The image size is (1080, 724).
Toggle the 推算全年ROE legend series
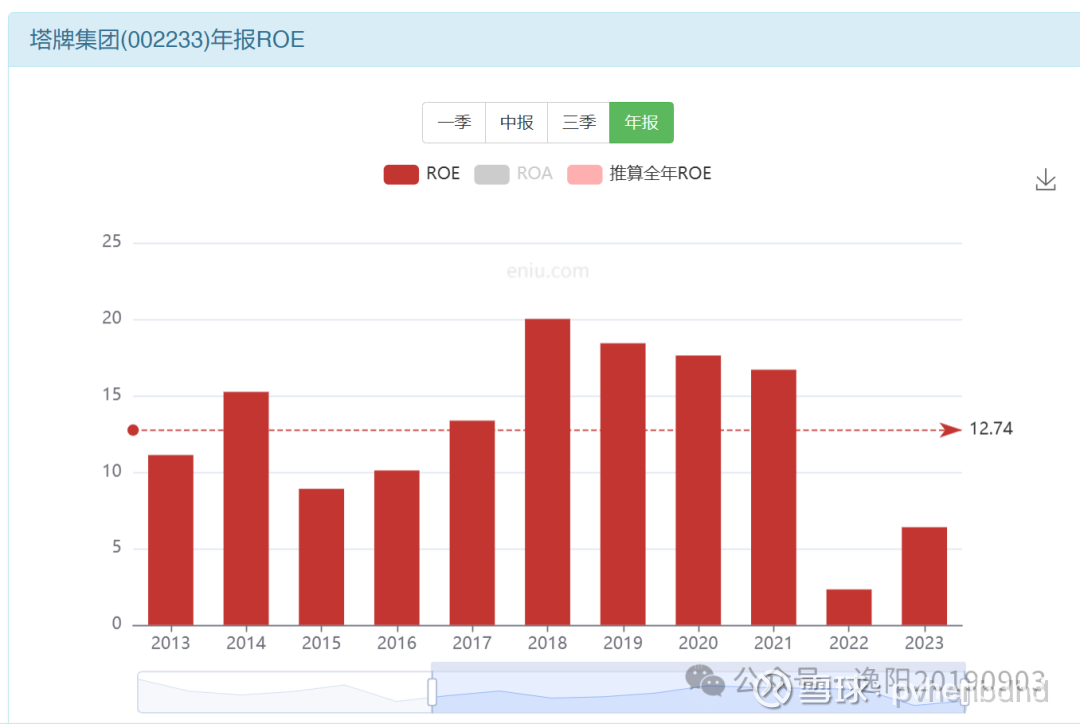point(639,174)
